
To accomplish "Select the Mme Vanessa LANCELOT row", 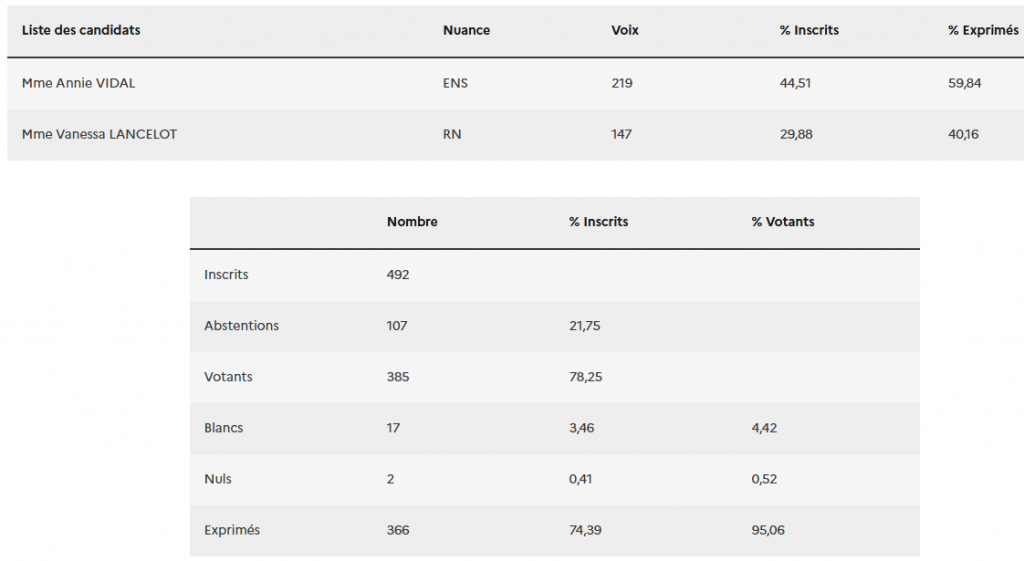I will click(515, 135).
